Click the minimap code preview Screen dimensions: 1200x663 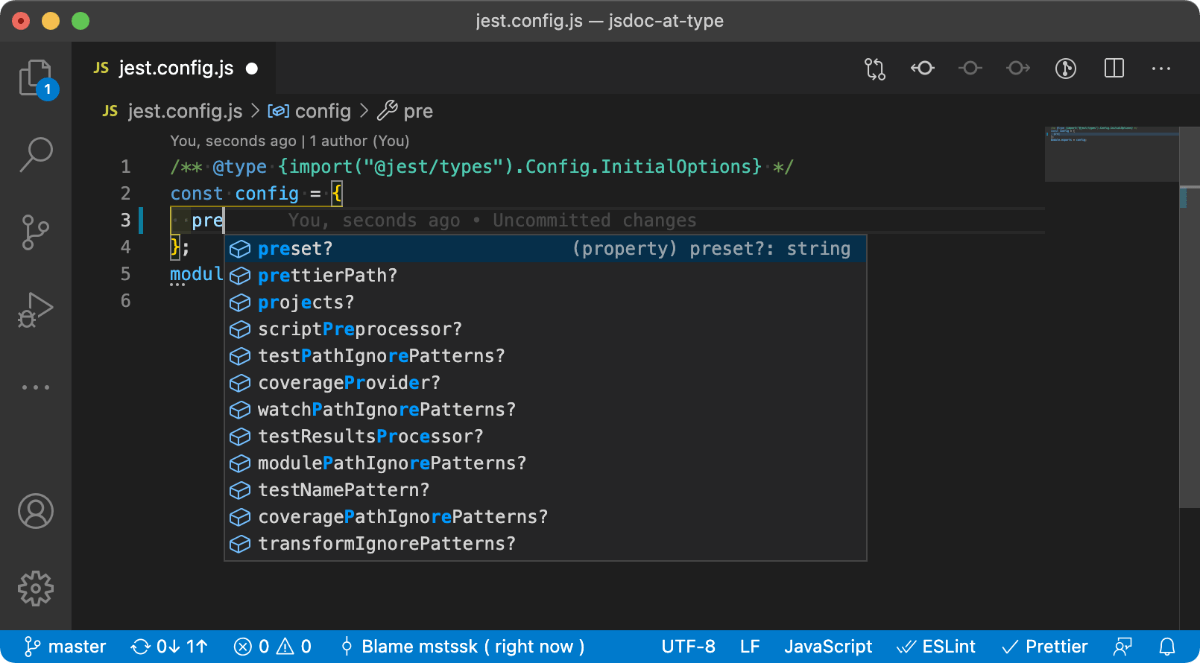(x=1110, y=153)
